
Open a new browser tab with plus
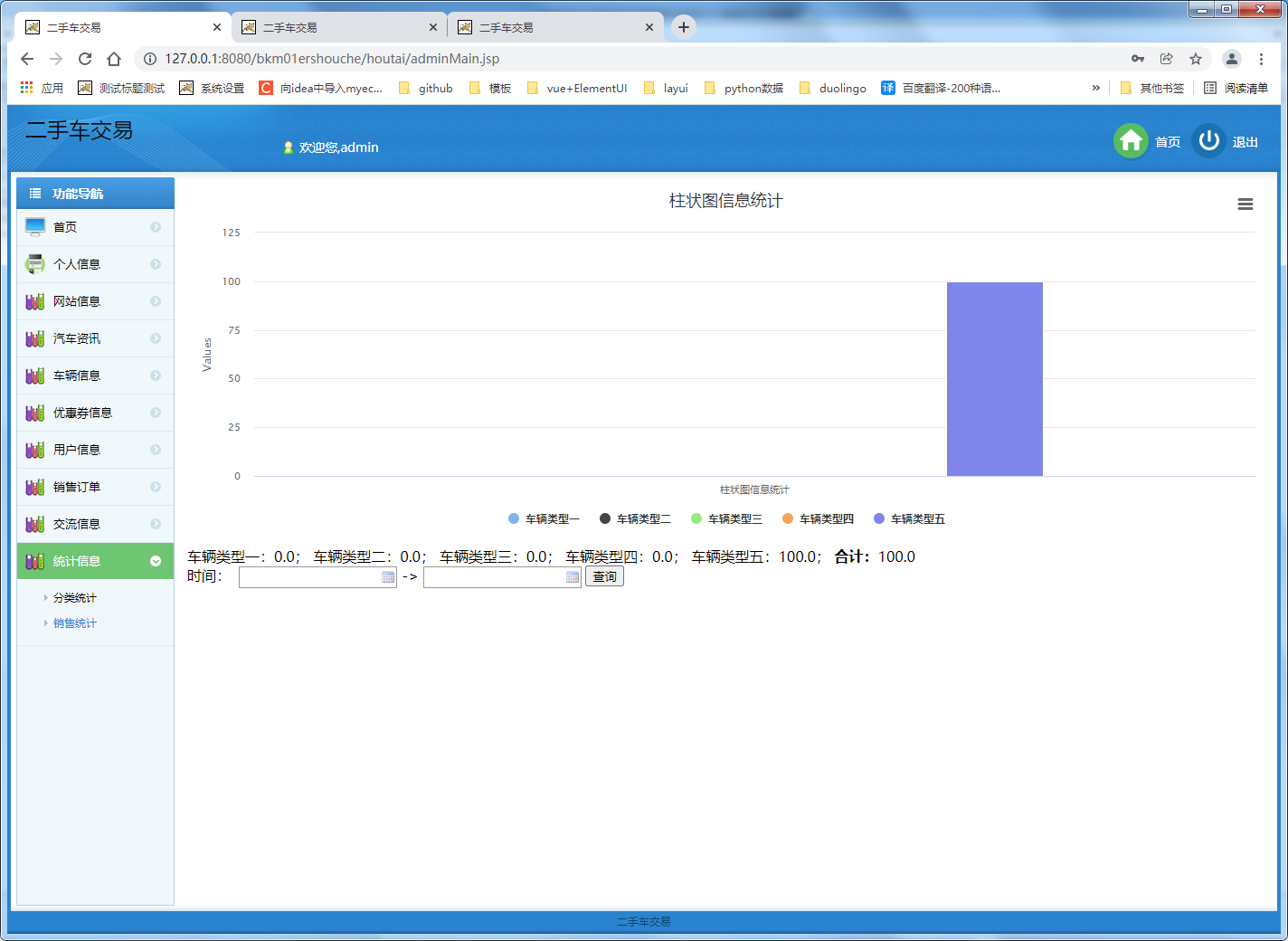pyautogui.click(x=684, y=27)
